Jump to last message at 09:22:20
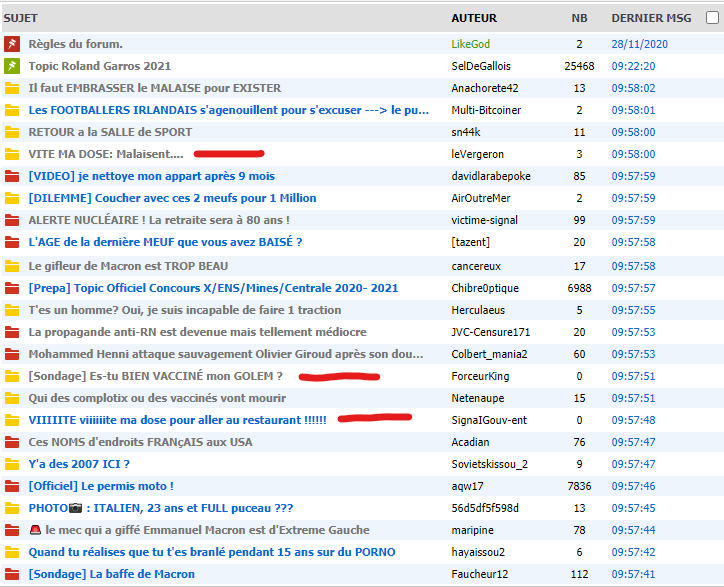Image resolution: width=724 pixels, height=587 pixels. [633, 66]
